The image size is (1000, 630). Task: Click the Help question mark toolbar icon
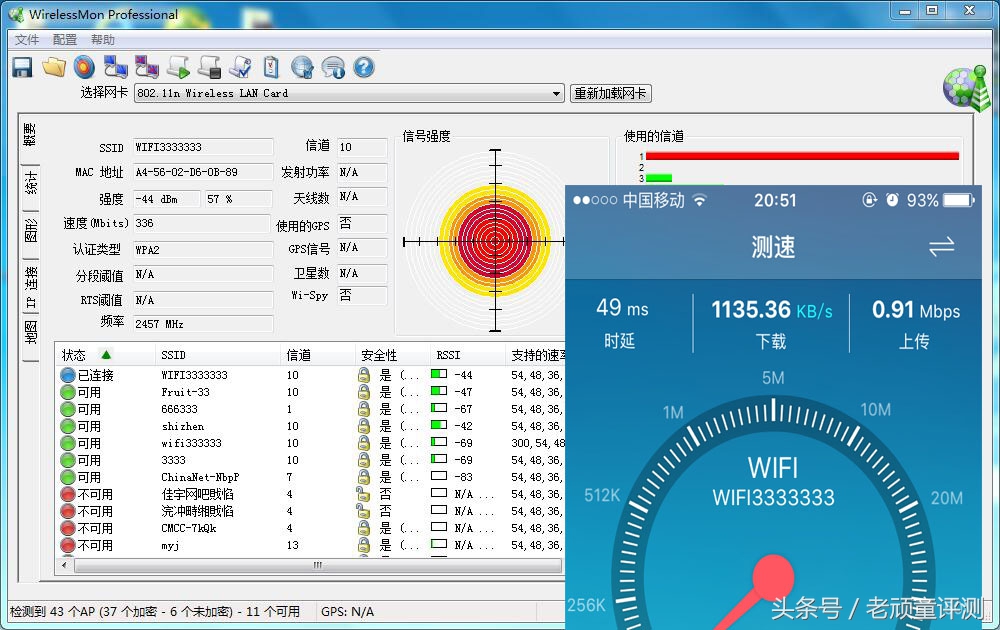[363, 67]
